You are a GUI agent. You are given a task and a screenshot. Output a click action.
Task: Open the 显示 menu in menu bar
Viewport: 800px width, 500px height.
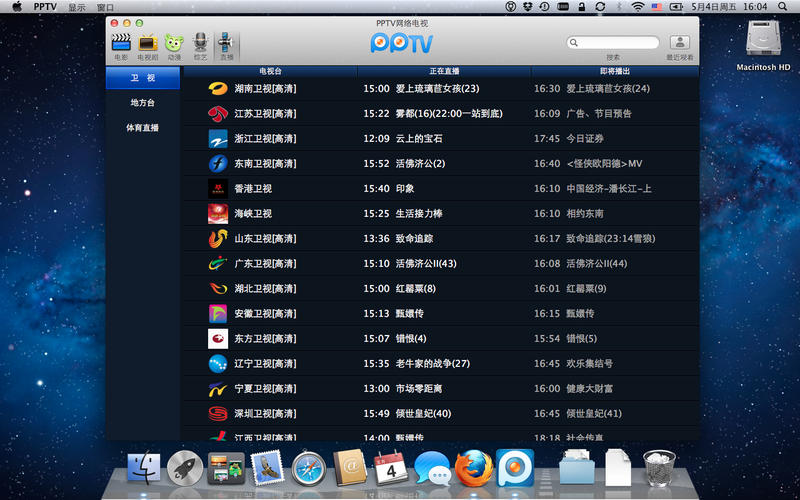(77, 7)
